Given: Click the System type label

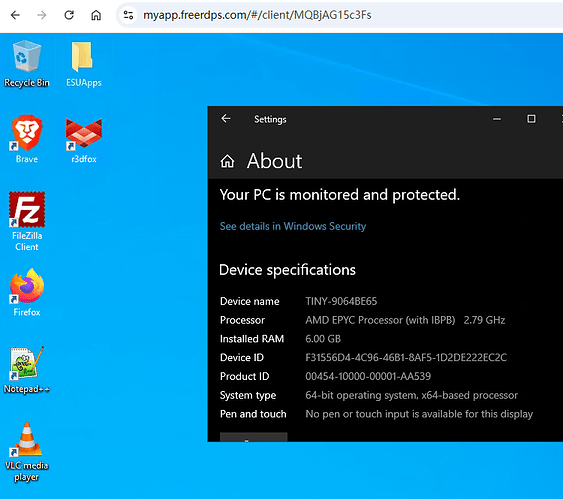Looking at the screenshot, I should (248, 395).
